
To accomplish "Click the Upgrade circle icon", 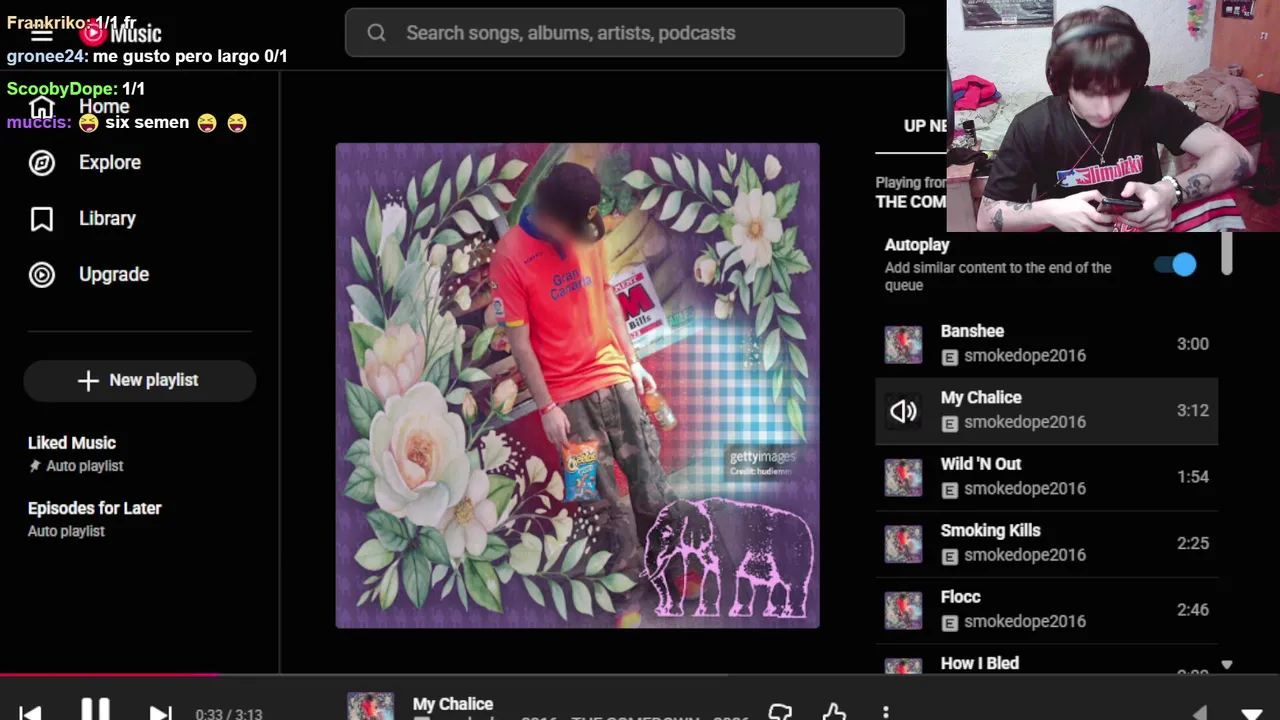I will 42,274.
